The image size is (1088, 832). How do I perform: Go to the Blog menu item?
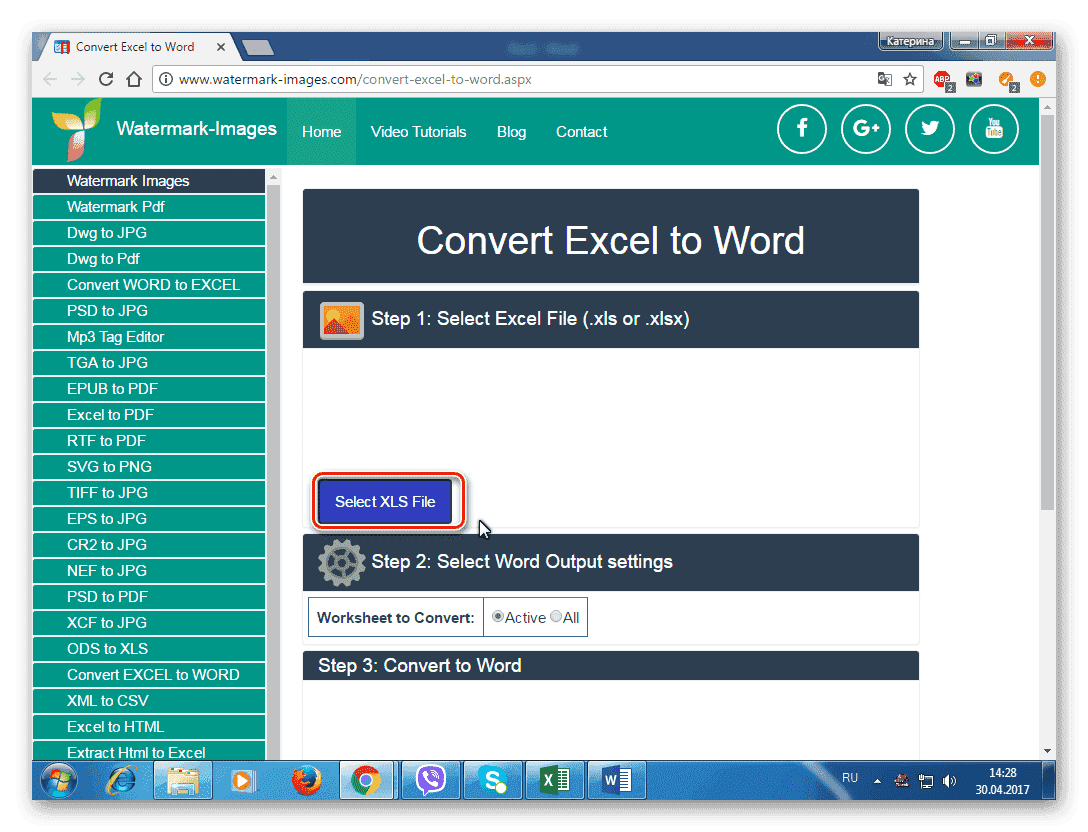(x=511, y=132)
